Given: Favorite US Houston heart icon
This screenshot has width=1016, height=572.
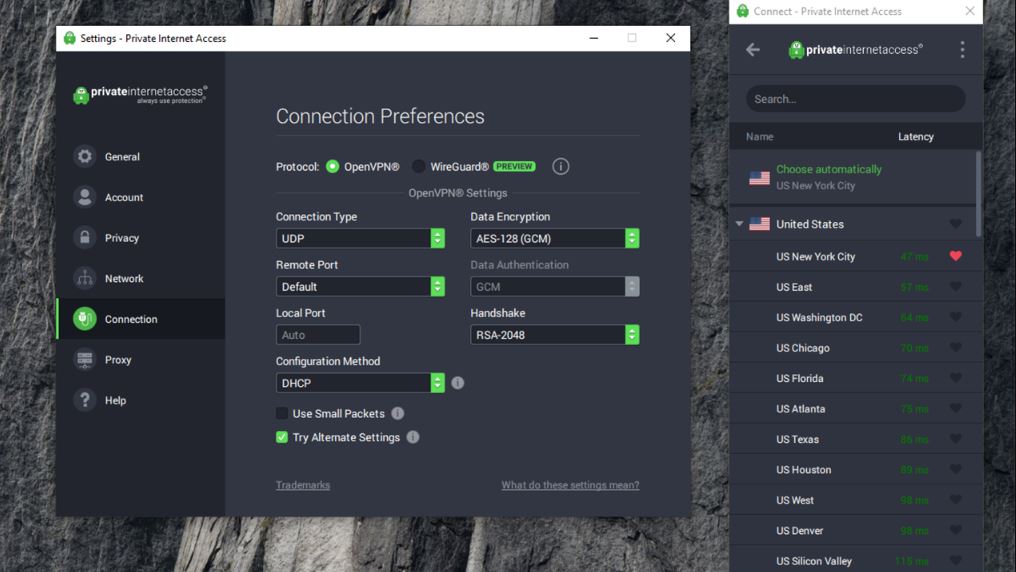Looking at the screenshot, I should pos(956,469).
